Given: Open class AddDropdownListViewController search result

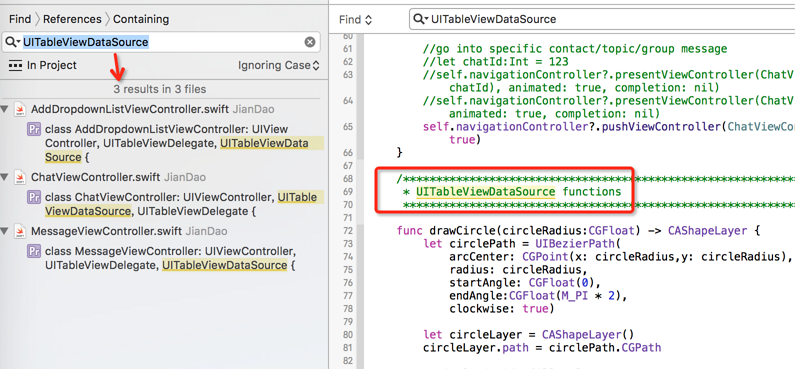Looking at the screenshot, I should coord(175,143).
